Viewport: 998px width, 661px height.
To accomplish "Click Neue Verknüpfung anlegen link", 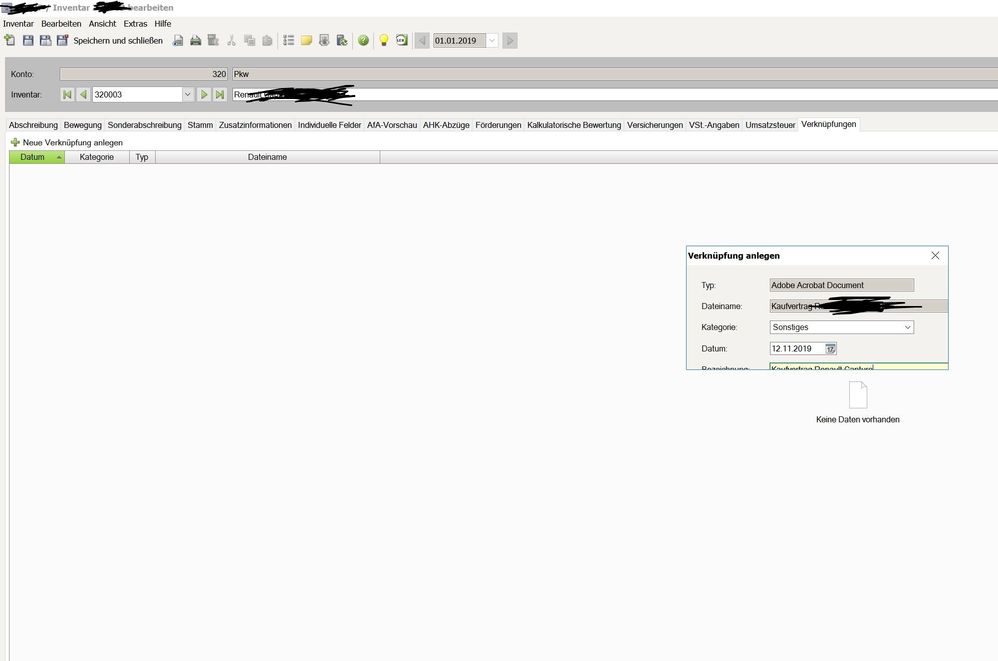I will [x=72, y=143].
